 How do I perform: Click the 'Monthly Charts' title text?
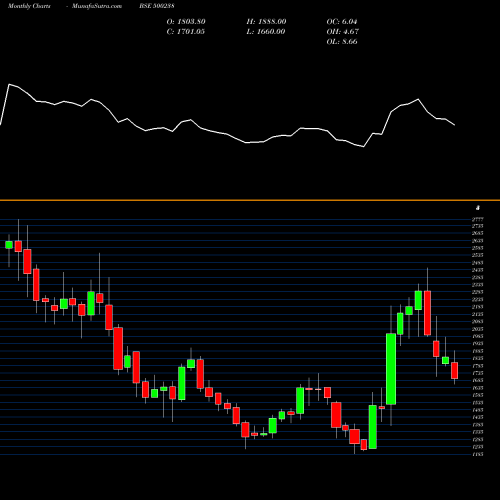pyautogui.click(x=29, y=6)
